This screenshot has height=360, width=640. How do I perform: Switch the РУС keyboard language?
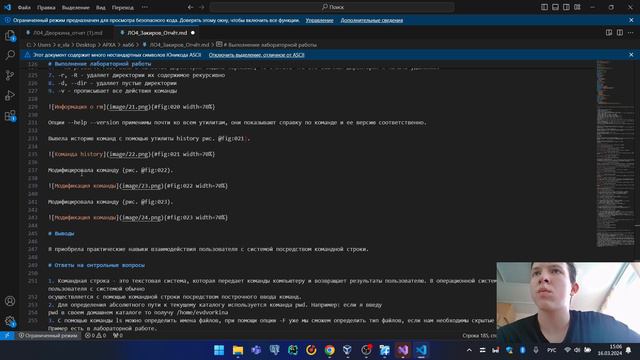point(551,350)
